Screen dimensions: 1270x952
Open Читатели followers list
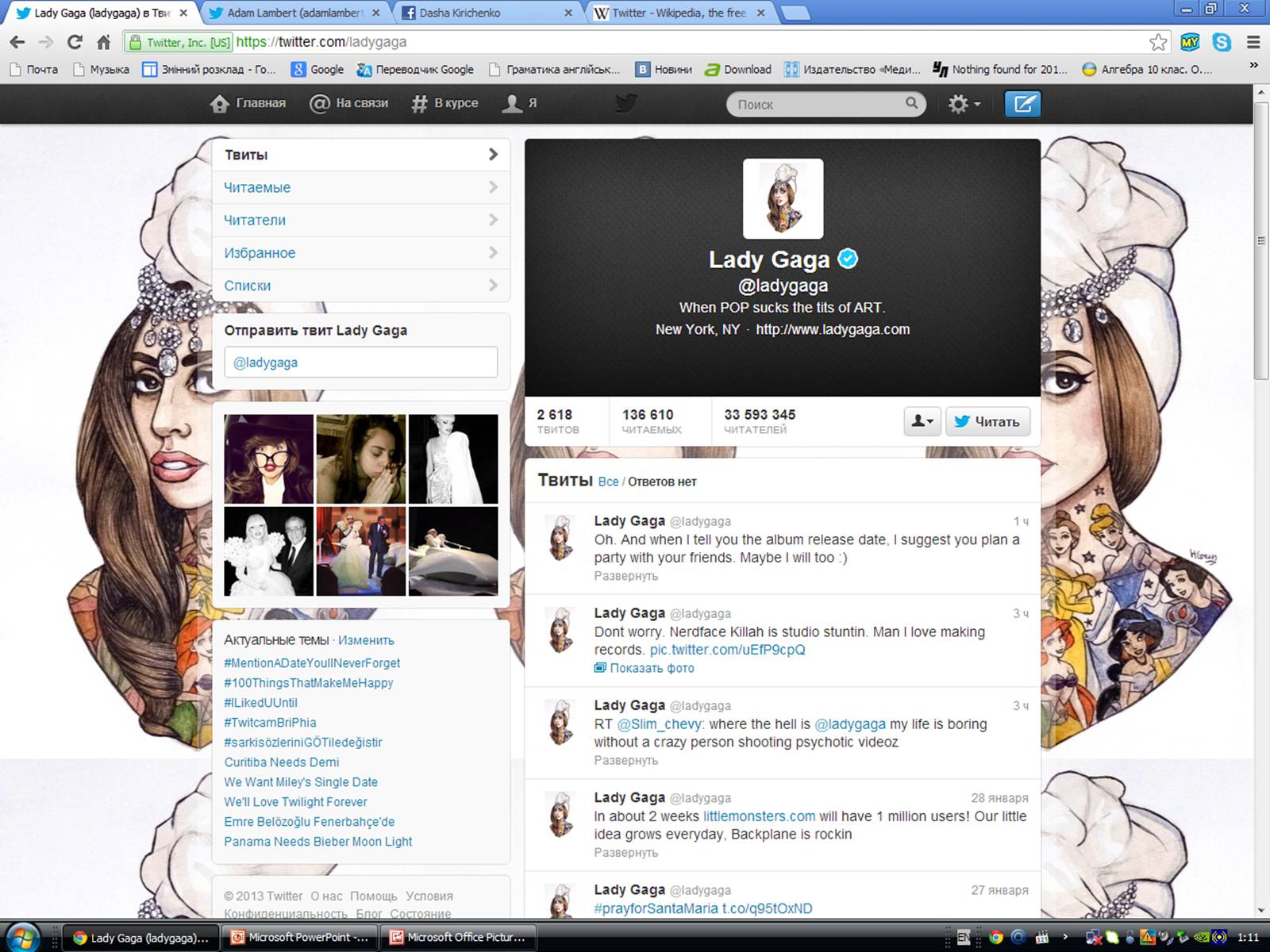point(361,220)
